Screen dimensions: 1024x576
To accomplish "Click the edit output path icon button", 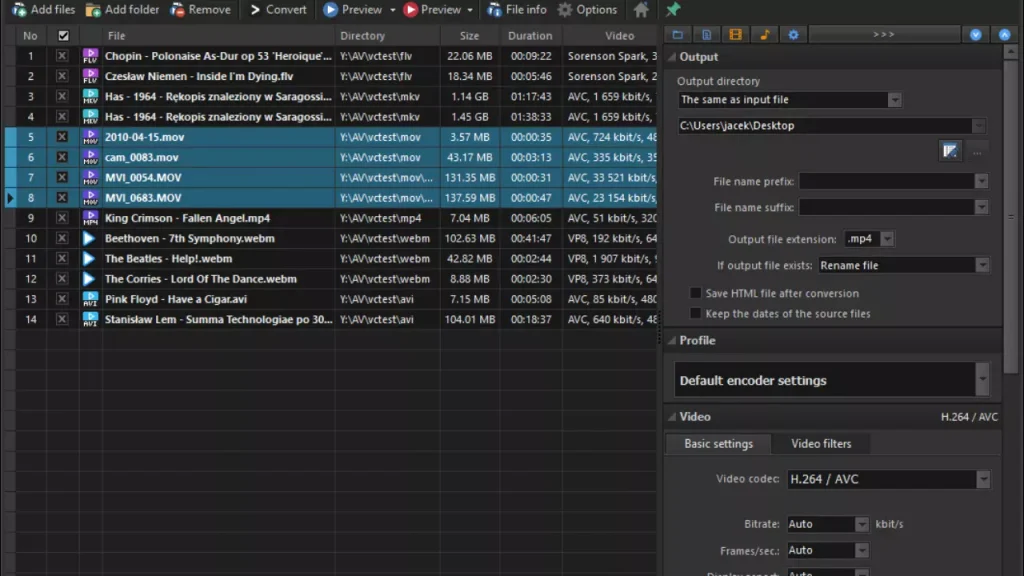I will [x=950, y=152].
